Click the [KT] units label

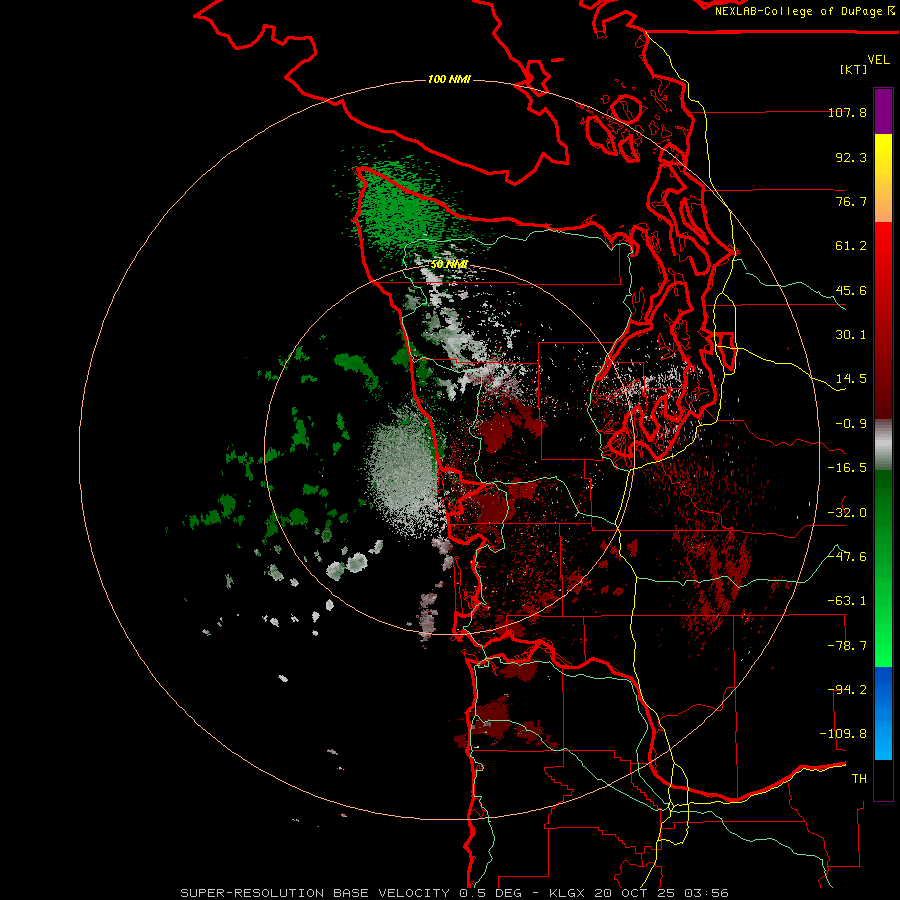click(x=853, y=69)
